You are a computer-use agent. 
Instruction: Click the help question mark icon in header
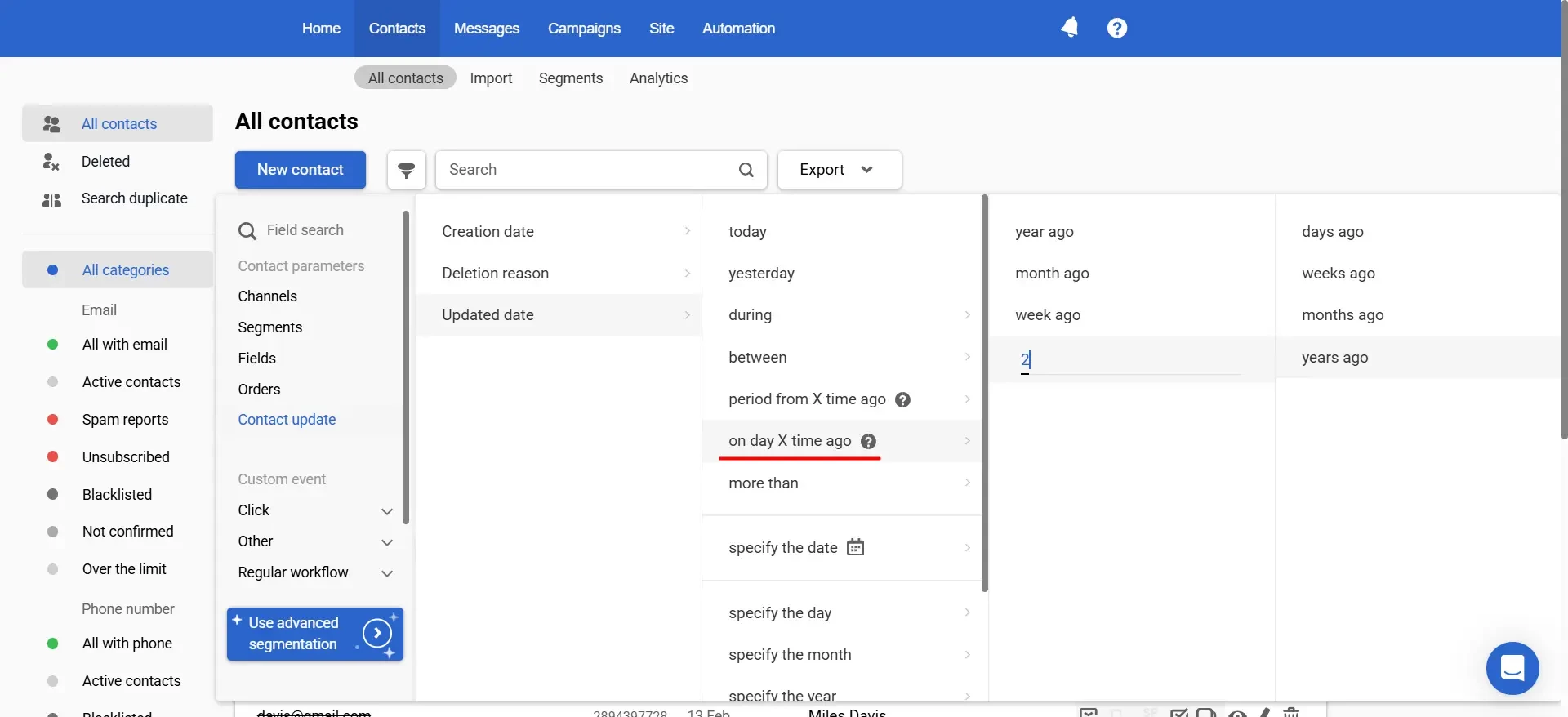click(x=1116, y=28)
